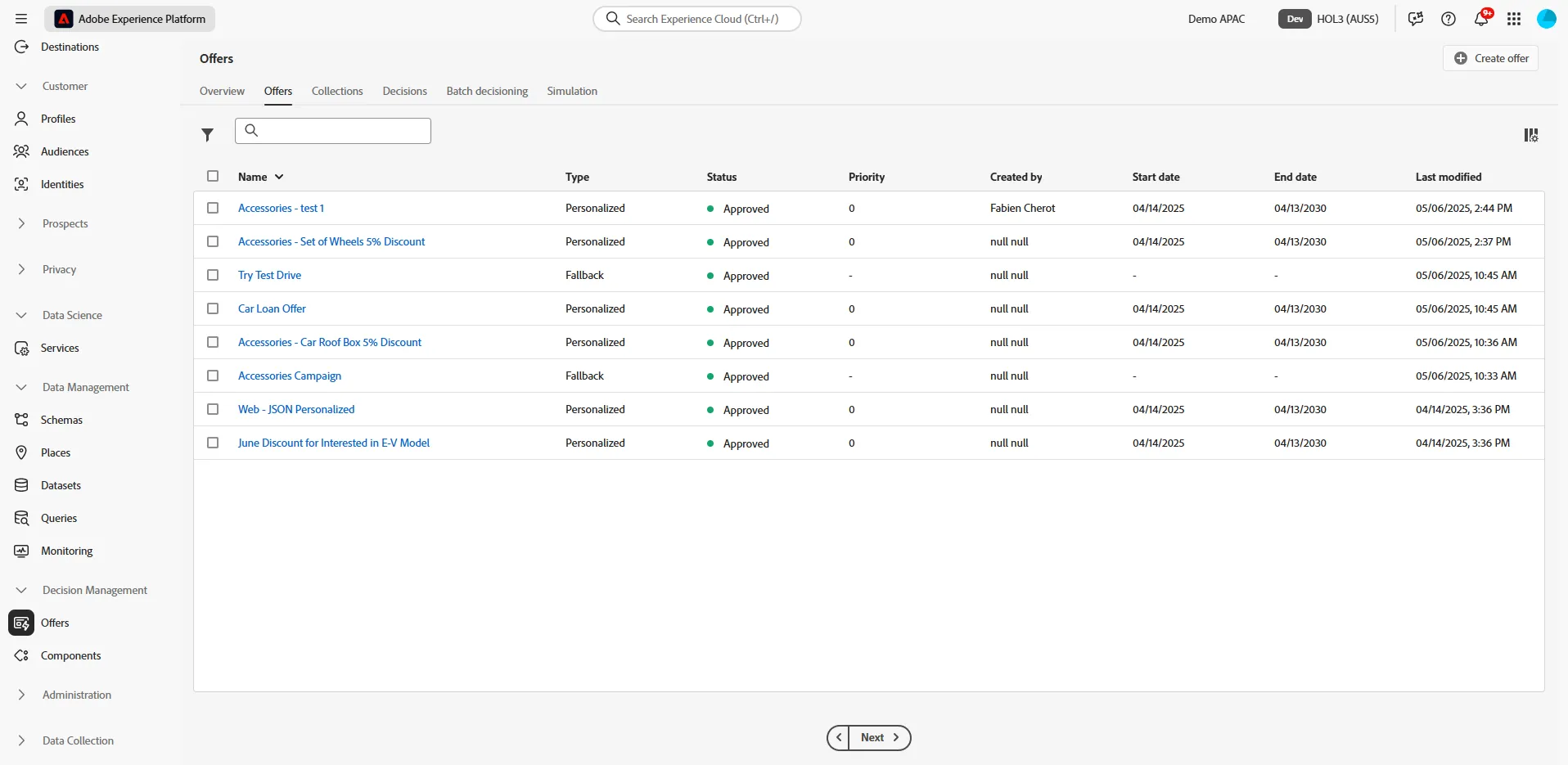Viewport: 1568px width, 765px height.
Task: Expand the Privacy section
Action: (x=21, y=269)
